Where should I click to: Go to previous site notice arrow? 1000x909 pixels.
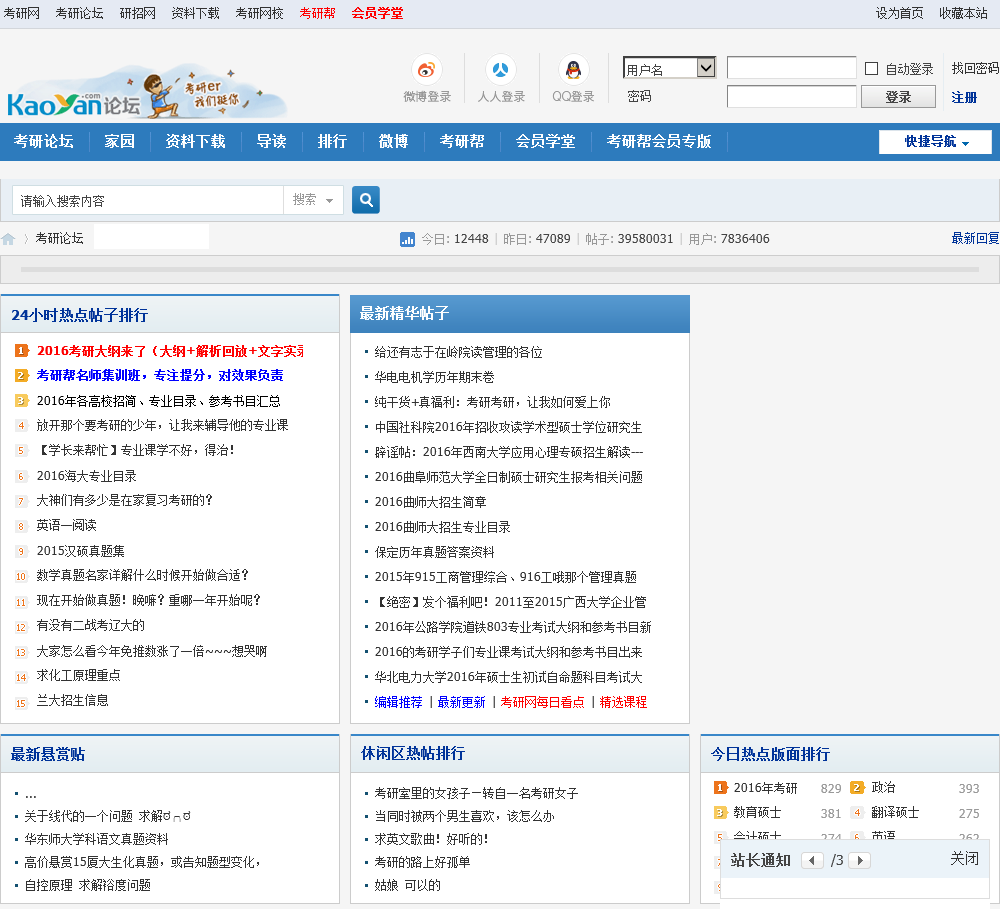click(813, 860)
